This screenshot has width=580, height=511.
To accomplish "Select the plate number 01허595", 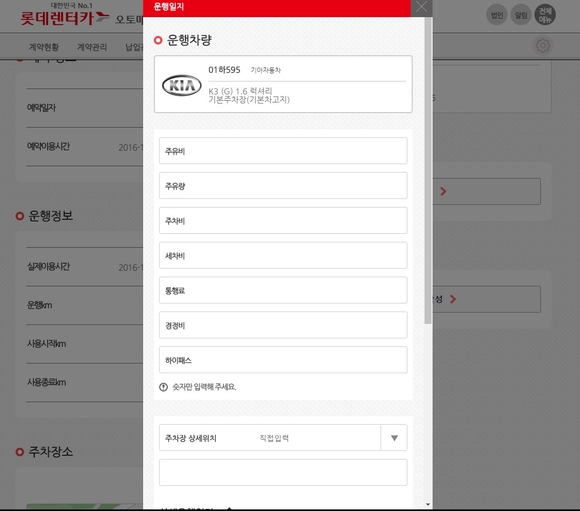I will (224, 70).
